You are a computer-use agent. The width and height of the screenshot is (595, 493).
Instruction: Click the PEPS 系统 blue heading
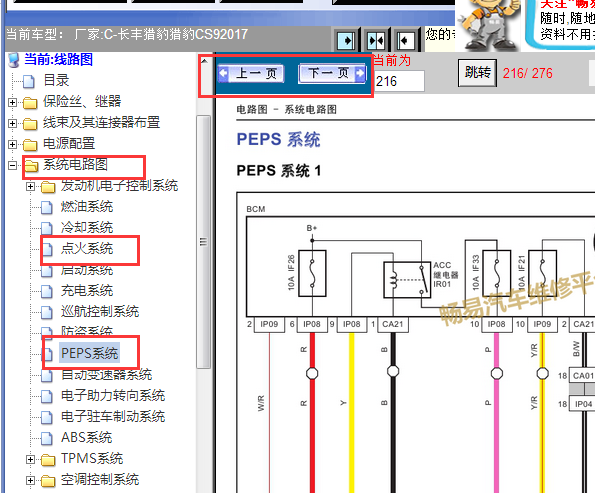point(279,139)
